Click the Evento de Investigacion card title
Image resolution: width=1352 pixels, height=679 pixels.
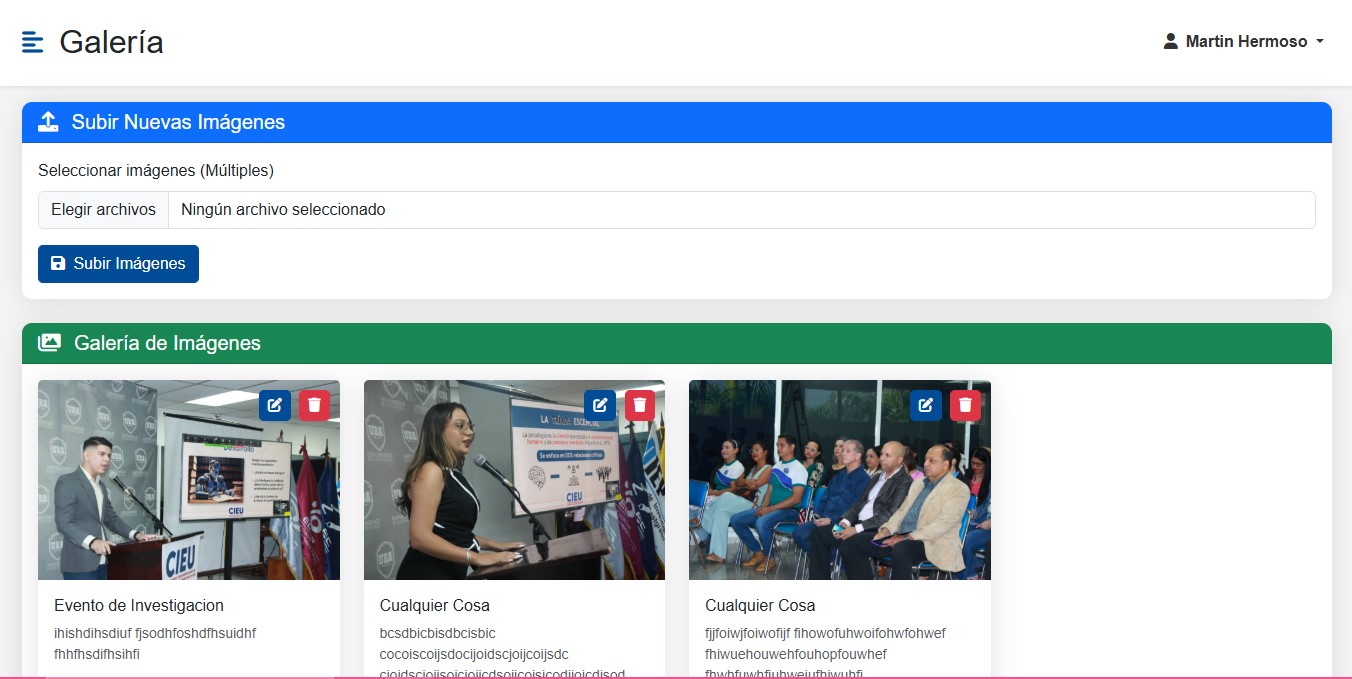139,605
